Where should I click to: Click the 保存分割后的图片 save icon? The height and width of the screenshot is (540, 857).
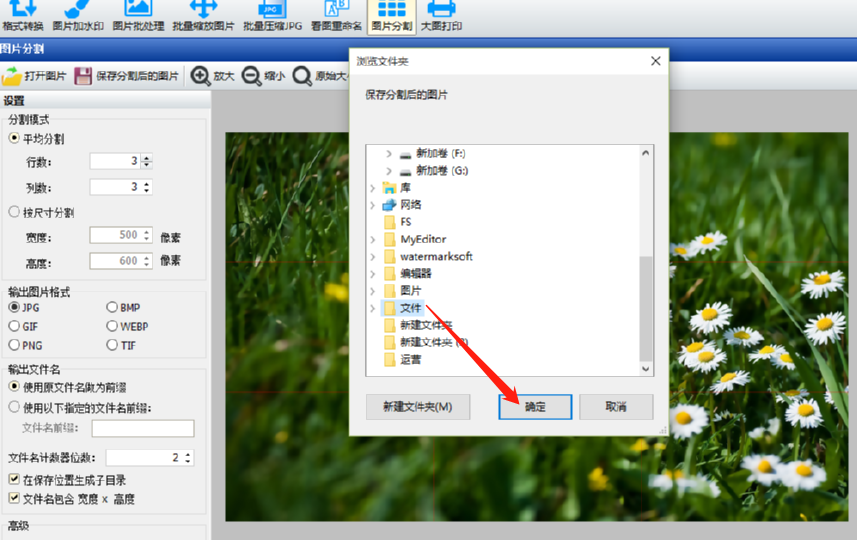(83, 76)
